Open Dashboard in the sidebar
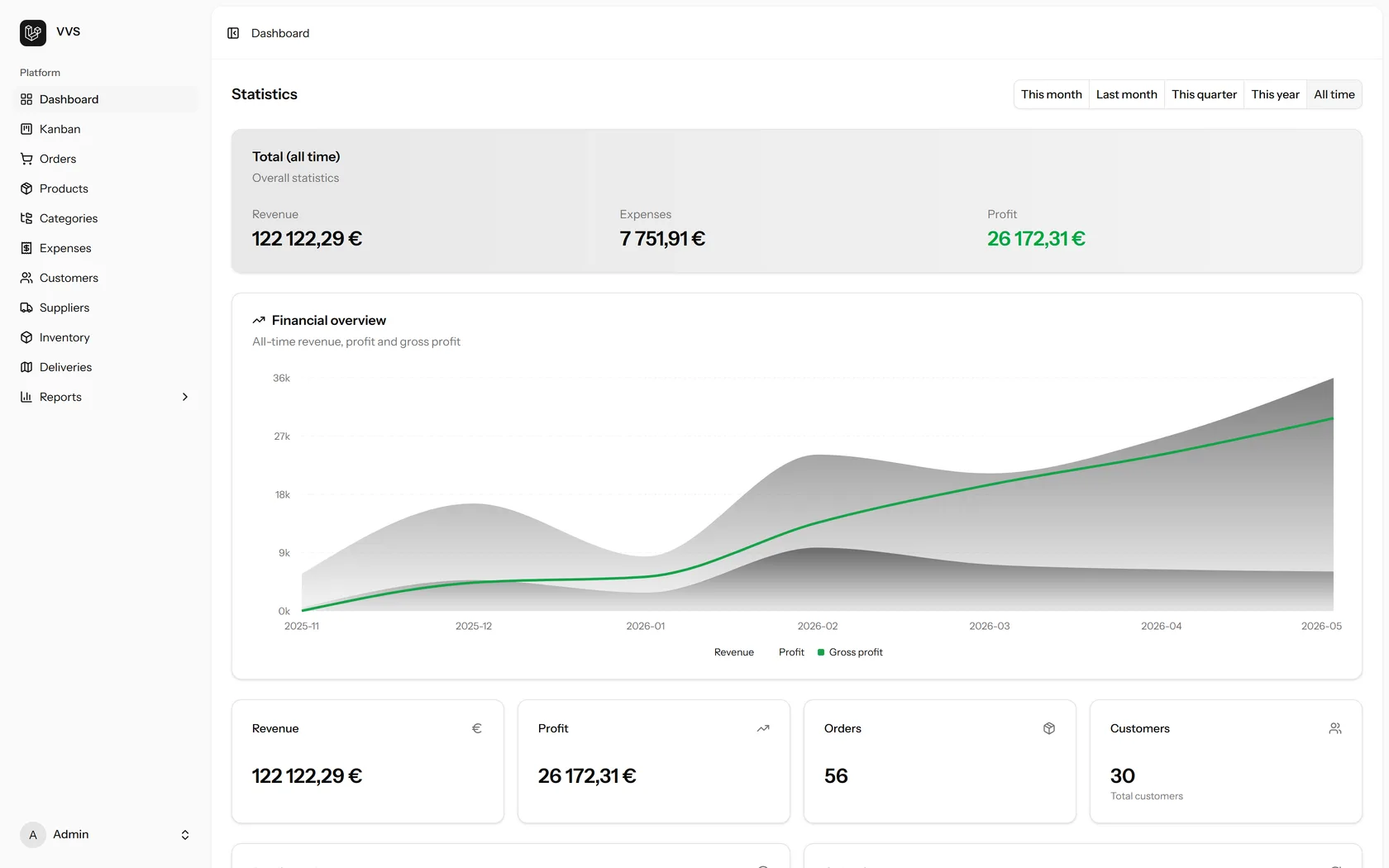Image resolution: width=1389 pixels, height=868 pixels. pyautogui.click(x=106, y=99)
